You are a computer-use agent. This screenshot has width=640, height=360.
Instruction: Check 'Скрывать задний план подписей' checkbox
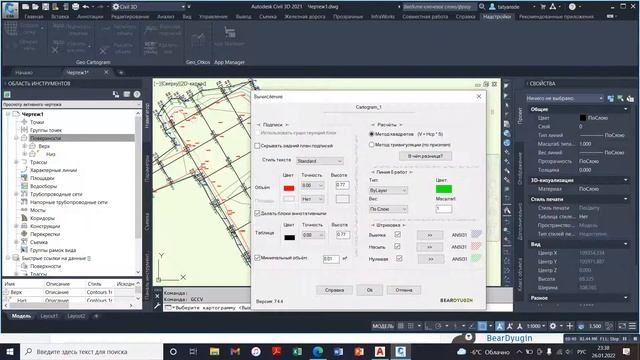pyautogui.click(x=257, y=146)
